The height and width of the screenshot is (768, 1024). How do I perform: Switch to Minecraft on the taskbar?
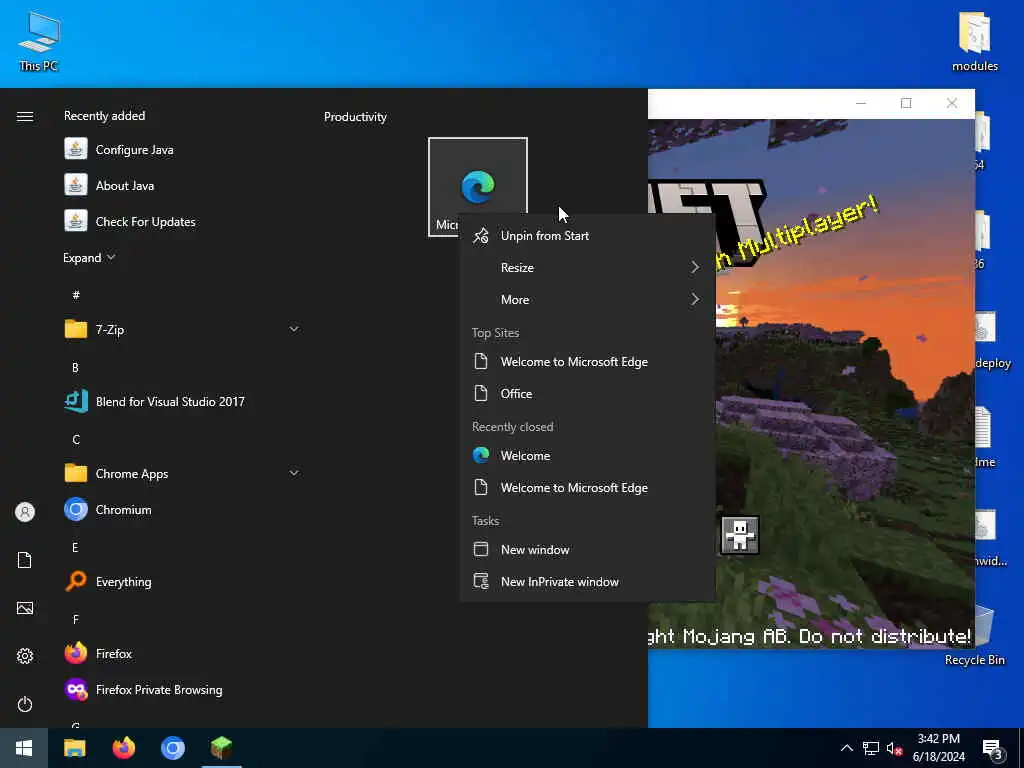[221, 748]
